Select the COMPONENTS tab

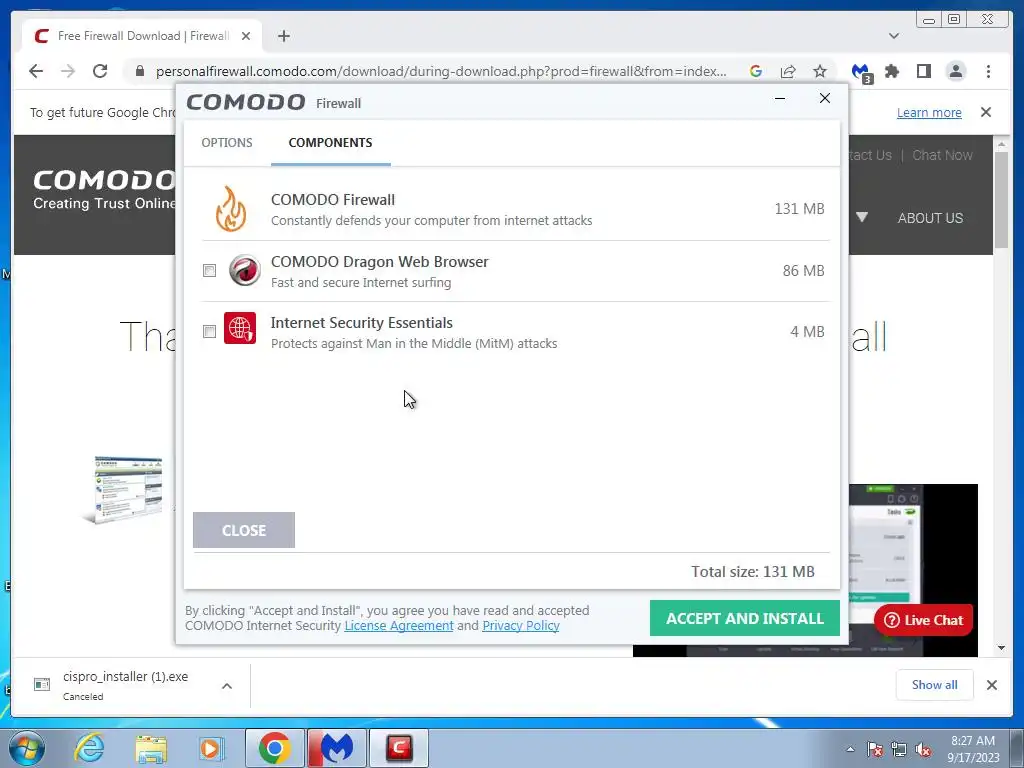click(x=330, y=142)
